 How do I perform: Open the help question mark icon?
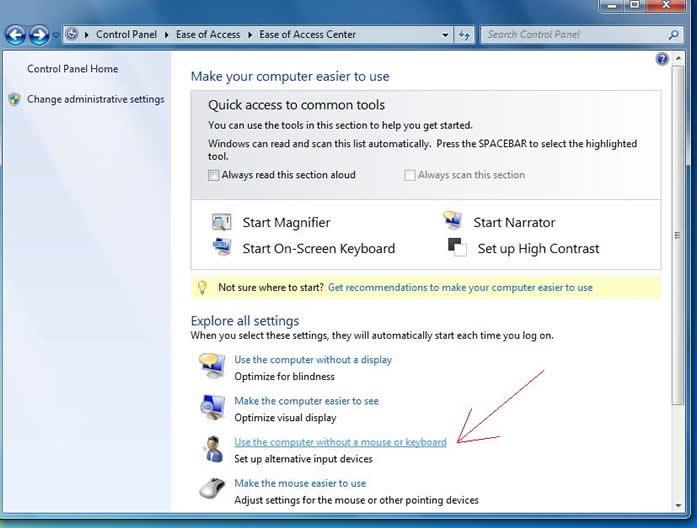coord(662,59)
